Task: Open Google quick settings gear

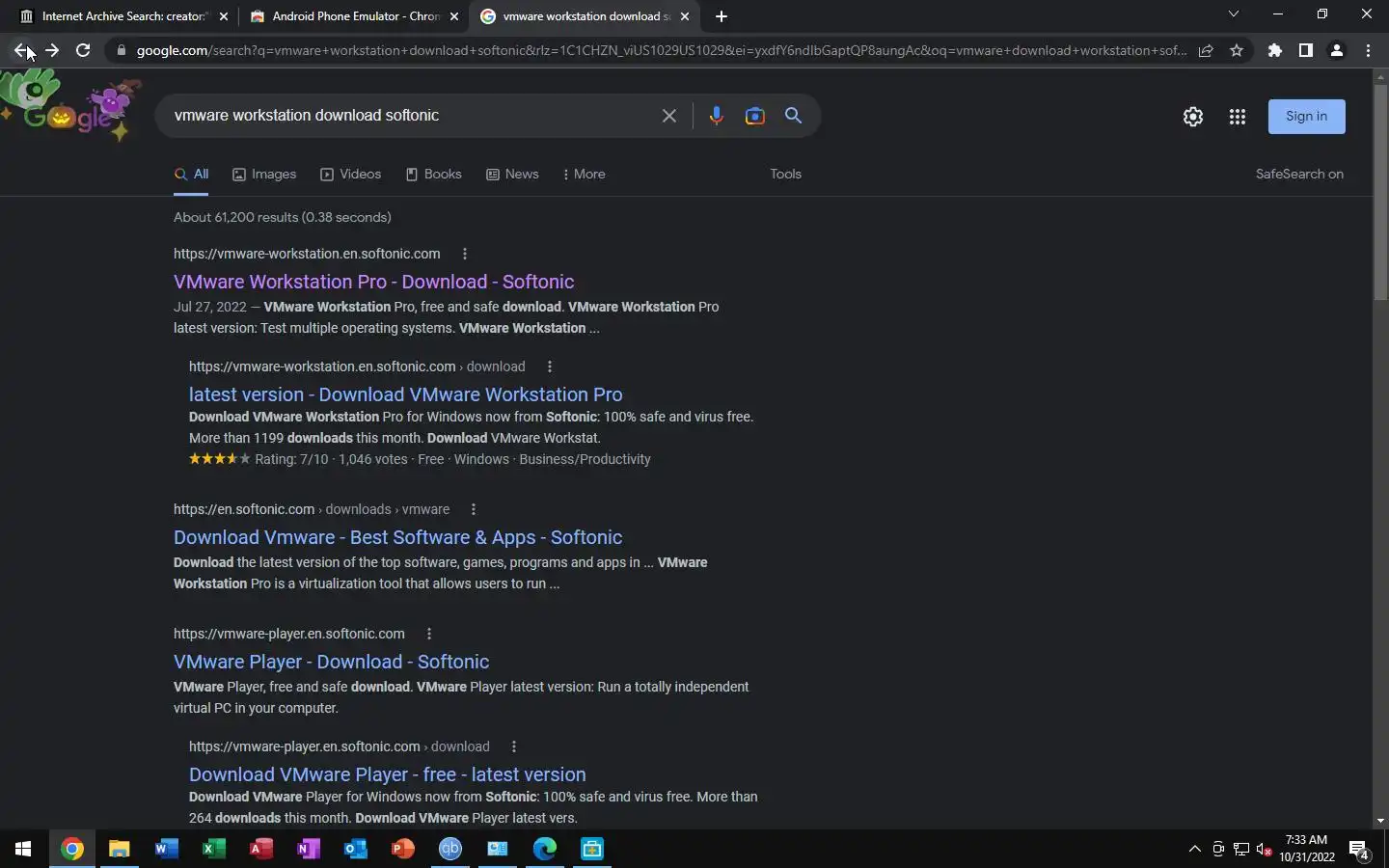Action: click(1193, 117)
